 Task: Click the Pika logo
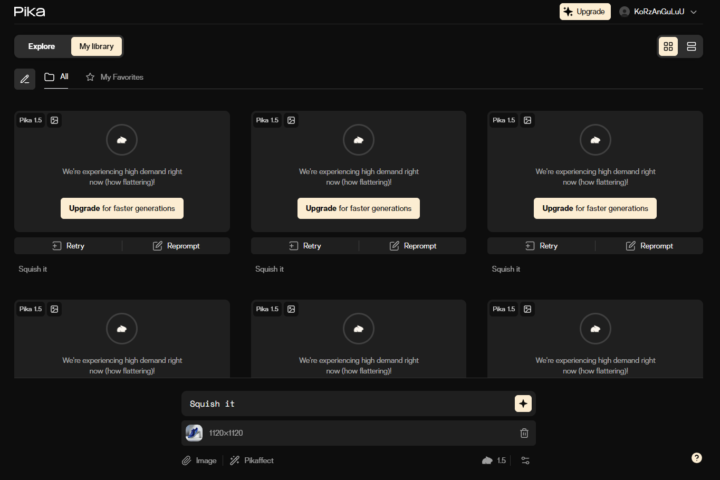pos(29,11)
